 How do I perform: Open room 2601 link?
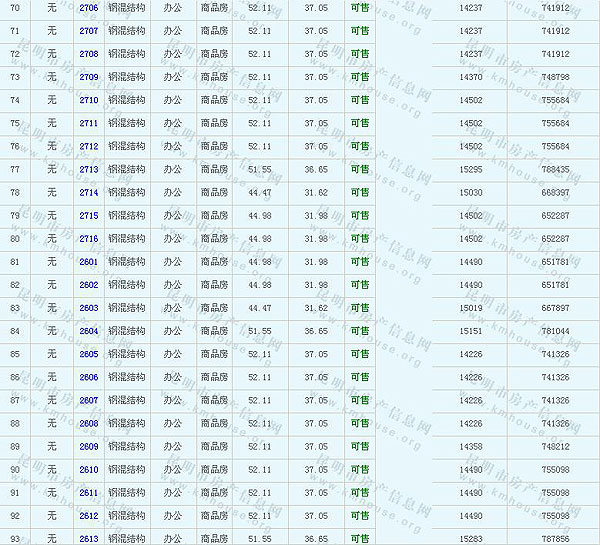coord(89,262)
